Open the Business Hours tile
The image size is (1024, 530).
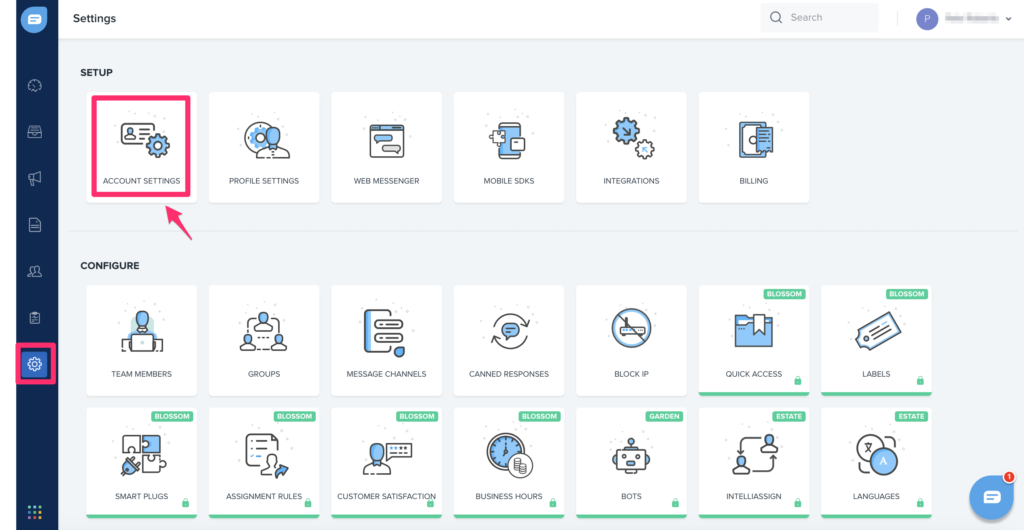tap(508, 462)
